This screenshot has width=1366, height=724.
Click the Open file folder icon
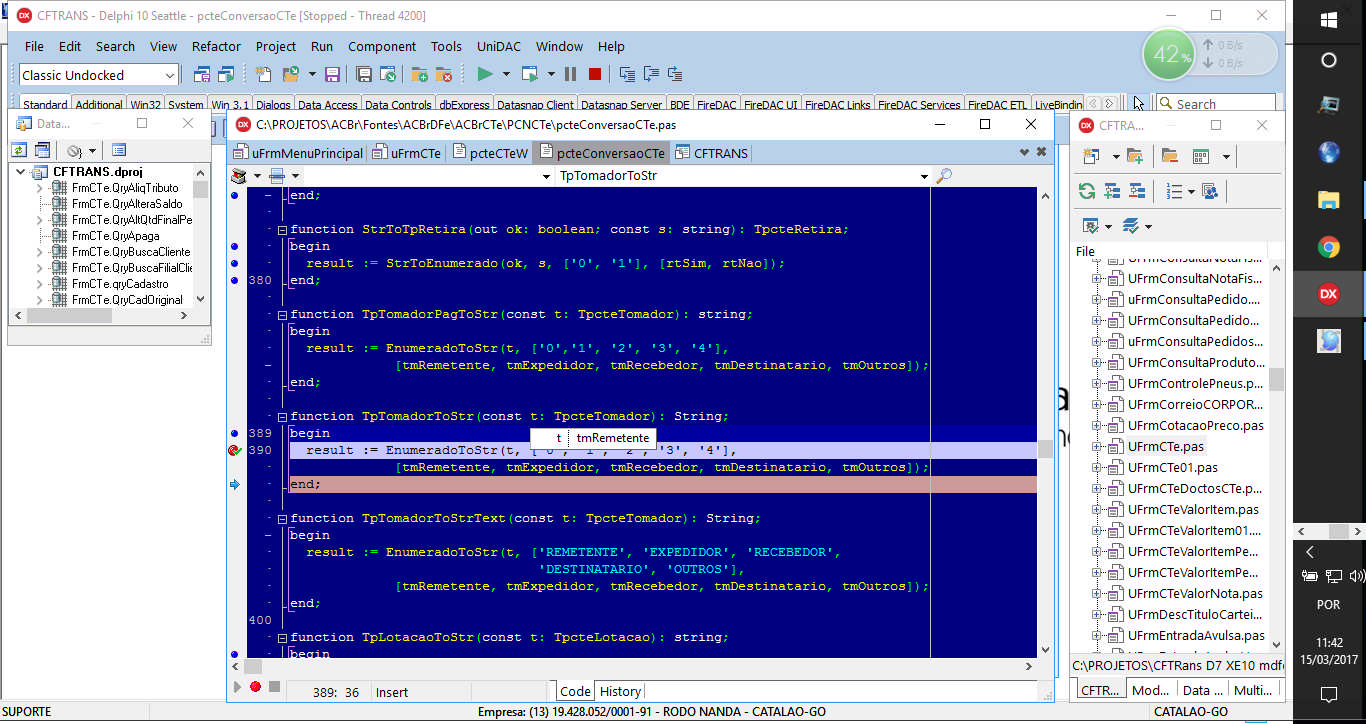coord(291,74)
